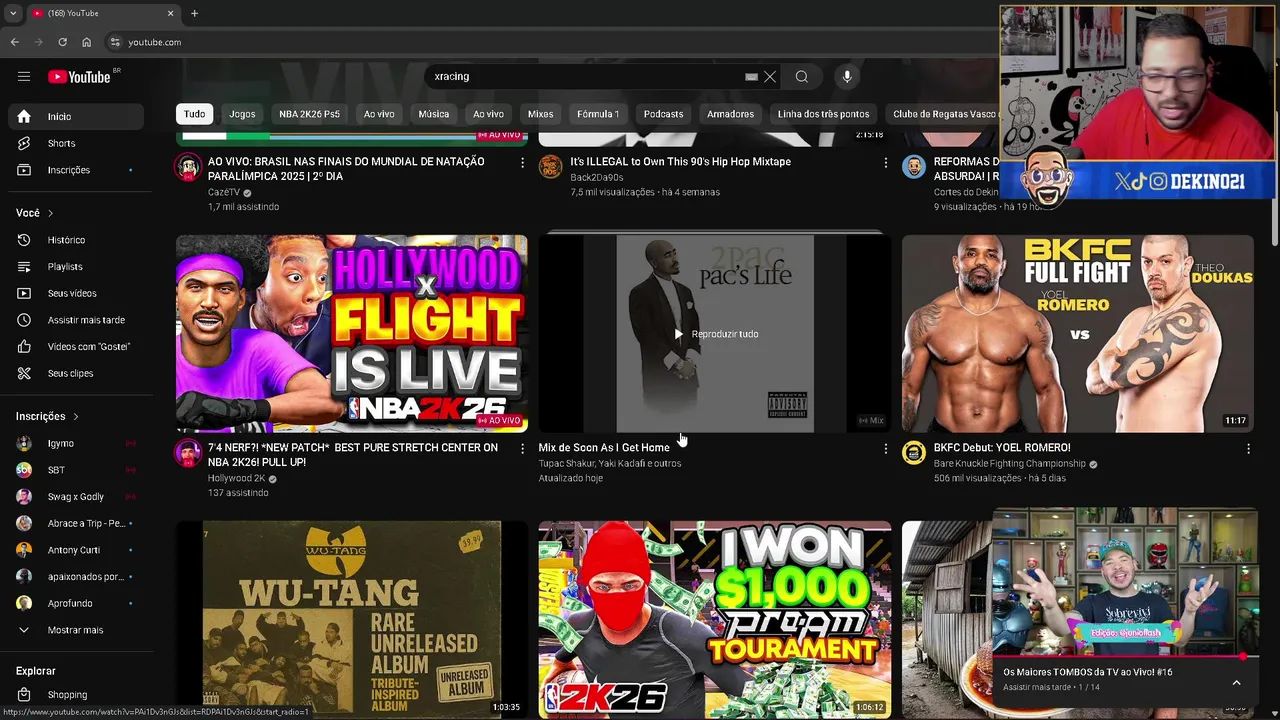
Task: Open the on-screen keyboard icon in search
Action: (x=751, y=77)
